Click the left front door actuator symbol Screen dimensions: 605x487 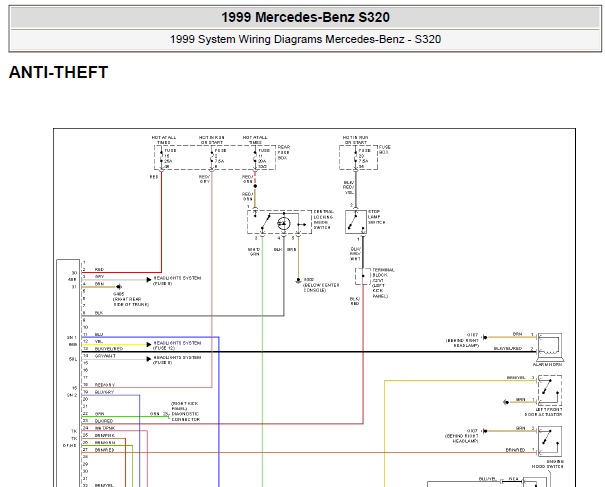click(x=549, y=391)
